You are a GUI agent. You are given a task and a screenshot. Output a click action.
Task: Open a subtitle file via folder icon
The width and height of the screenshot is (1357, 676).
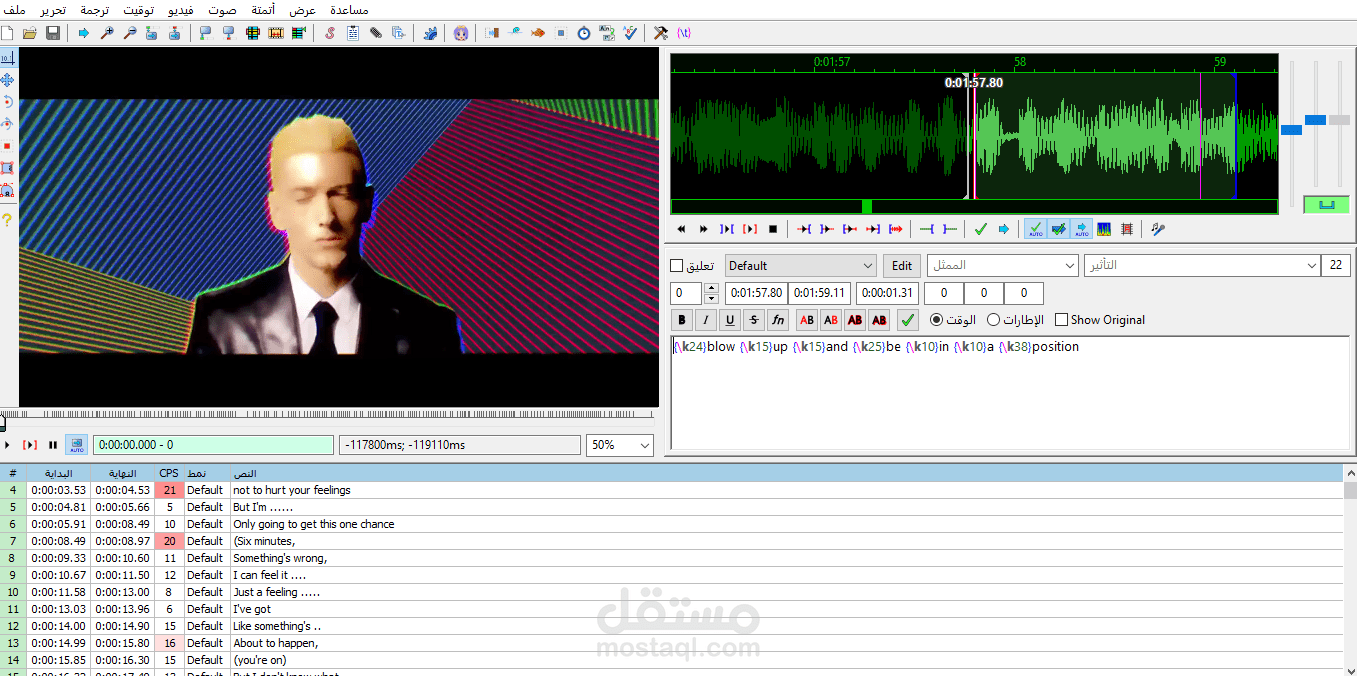coord(30,33)
